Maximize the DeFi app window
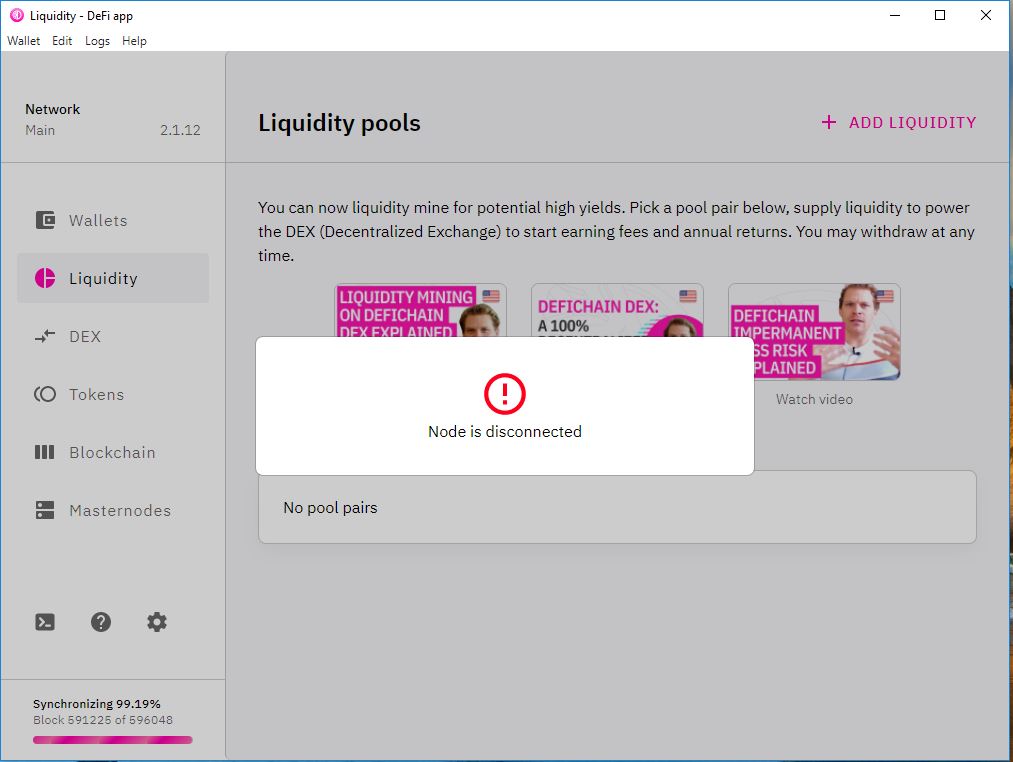The width and height of the screenshot is (1013, 762). (940, 16)
